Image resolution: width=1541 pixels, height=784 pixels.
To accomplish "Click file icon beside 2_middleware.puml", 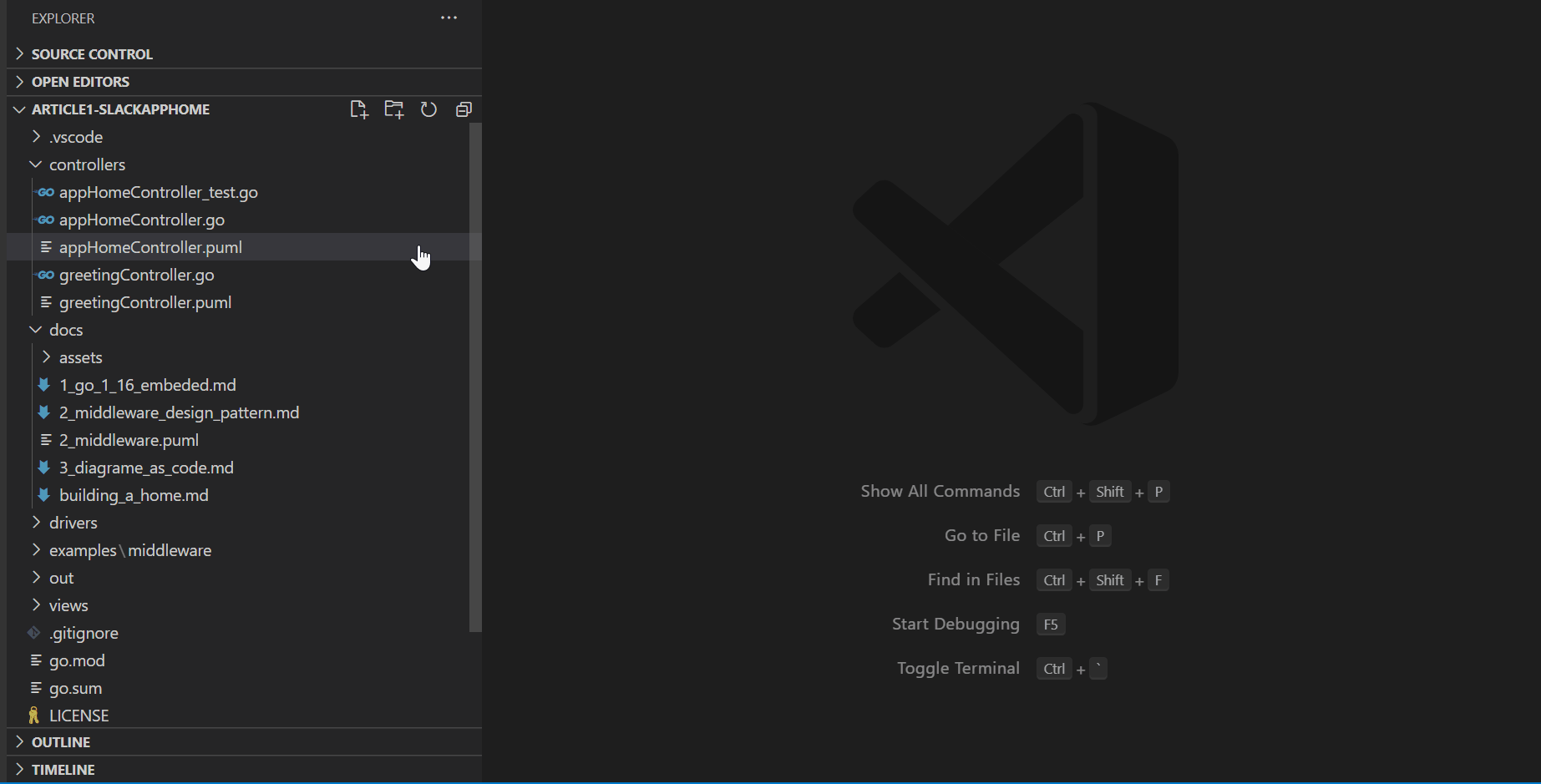I will [46, 440].
